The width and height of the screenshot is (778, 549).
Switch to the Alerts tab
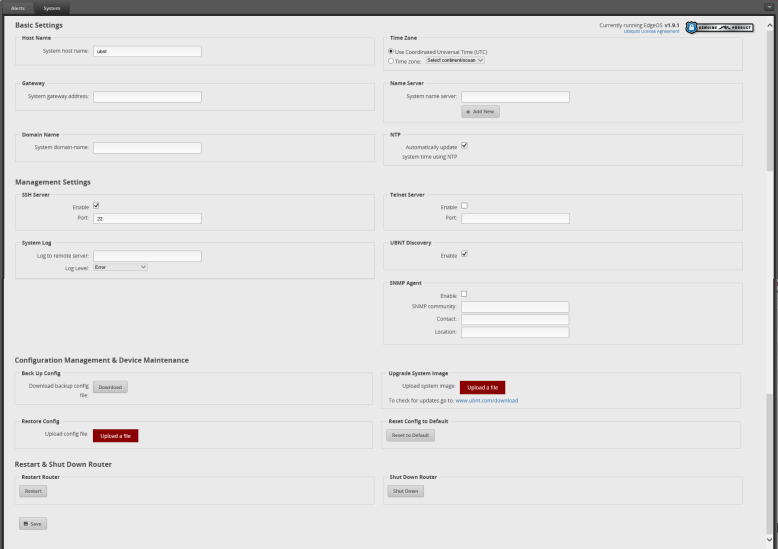18,7
